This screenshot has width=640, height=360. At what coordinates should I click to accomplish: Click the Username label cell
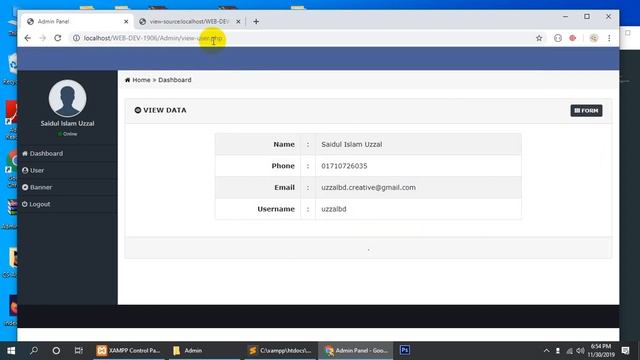pyautogui.click(x=258, y=209)
